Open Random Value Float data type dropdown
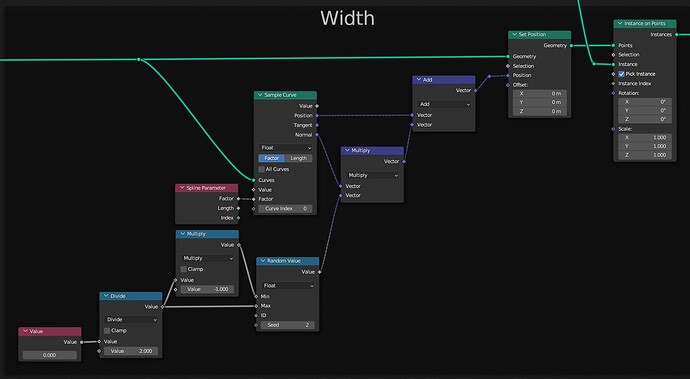690x379 pixels. pos(287,286)
